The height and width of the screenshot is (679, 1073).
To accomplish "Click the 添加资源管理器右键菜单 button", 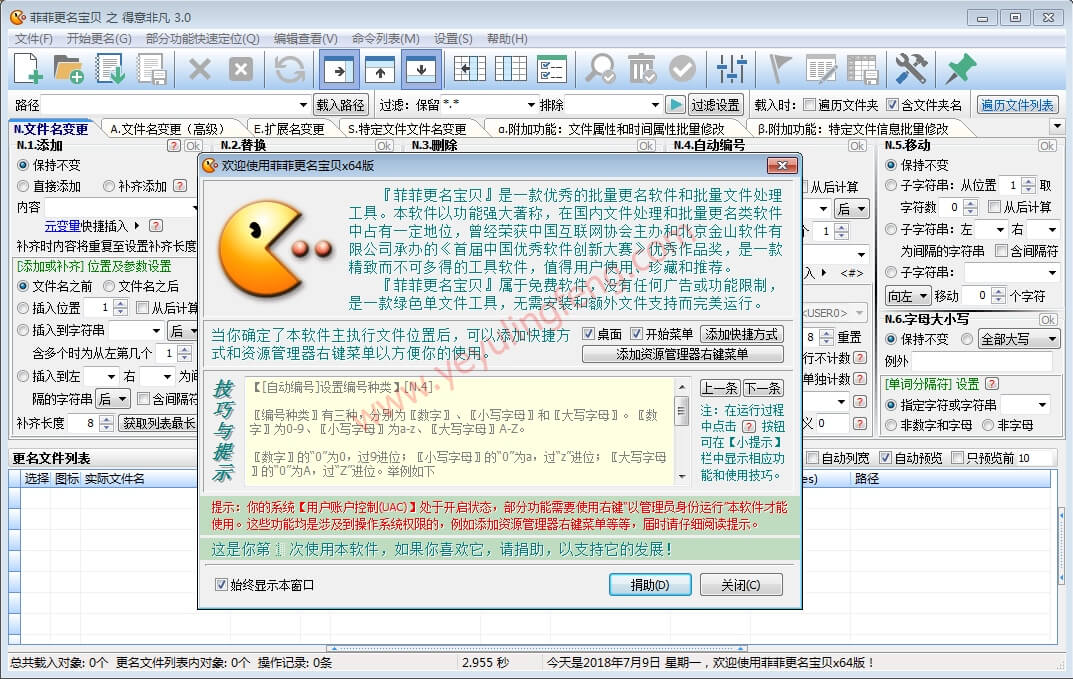I will coord(682,354).
